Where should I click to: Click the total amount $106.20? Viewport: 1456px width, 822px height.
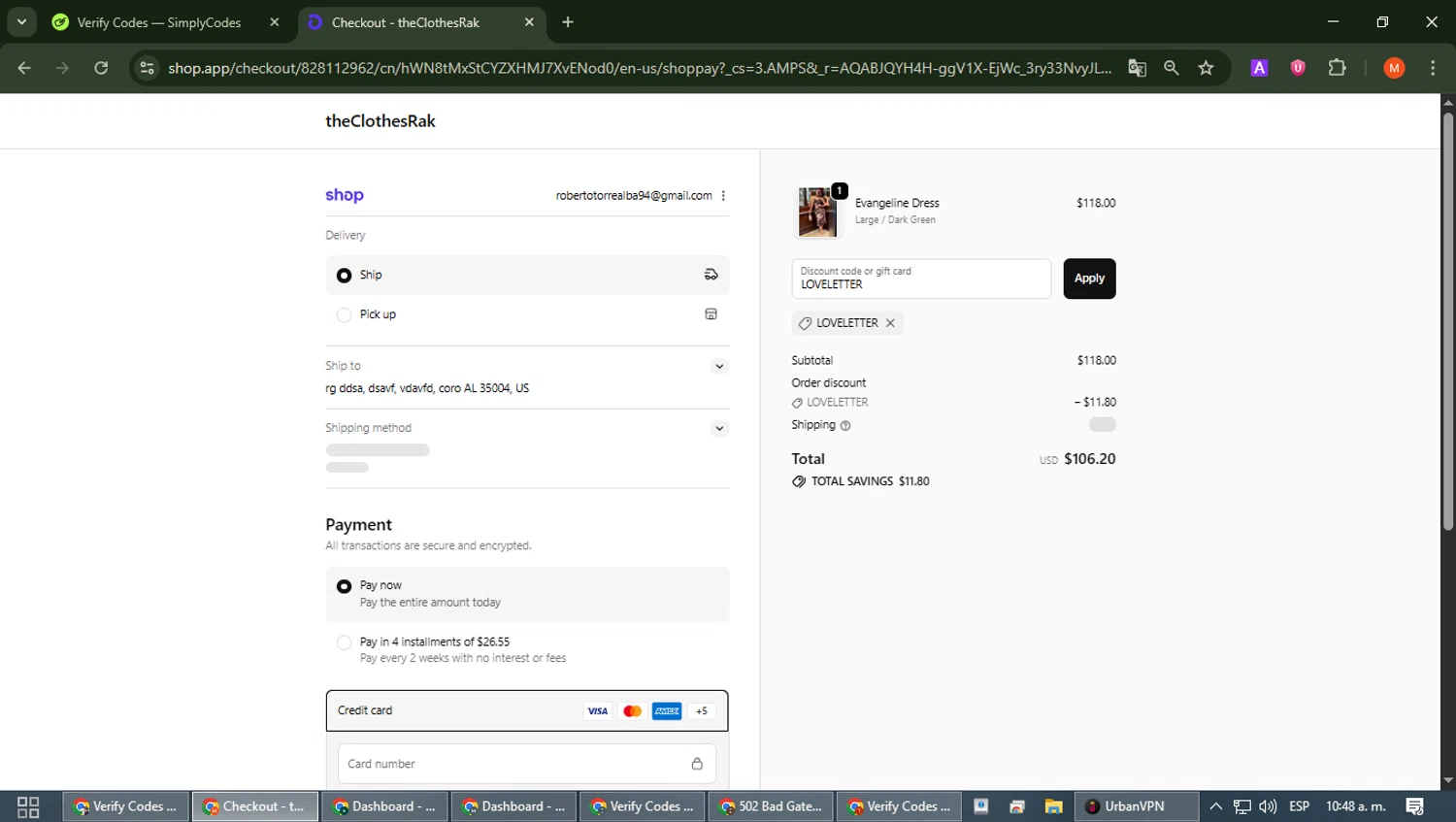pyautogui.click(x=1089, y=459)
